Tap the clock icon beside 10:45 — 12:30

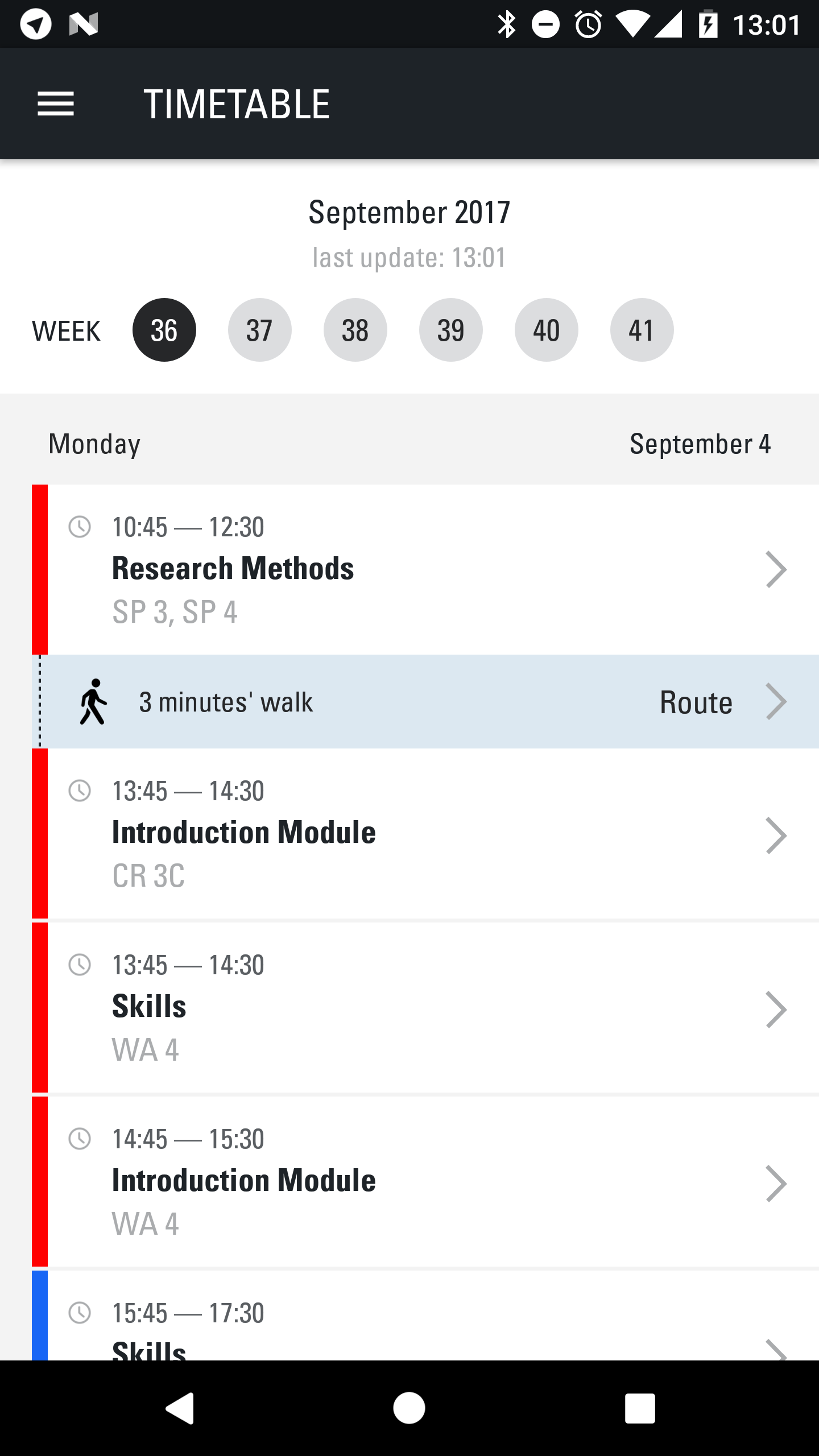80,527
